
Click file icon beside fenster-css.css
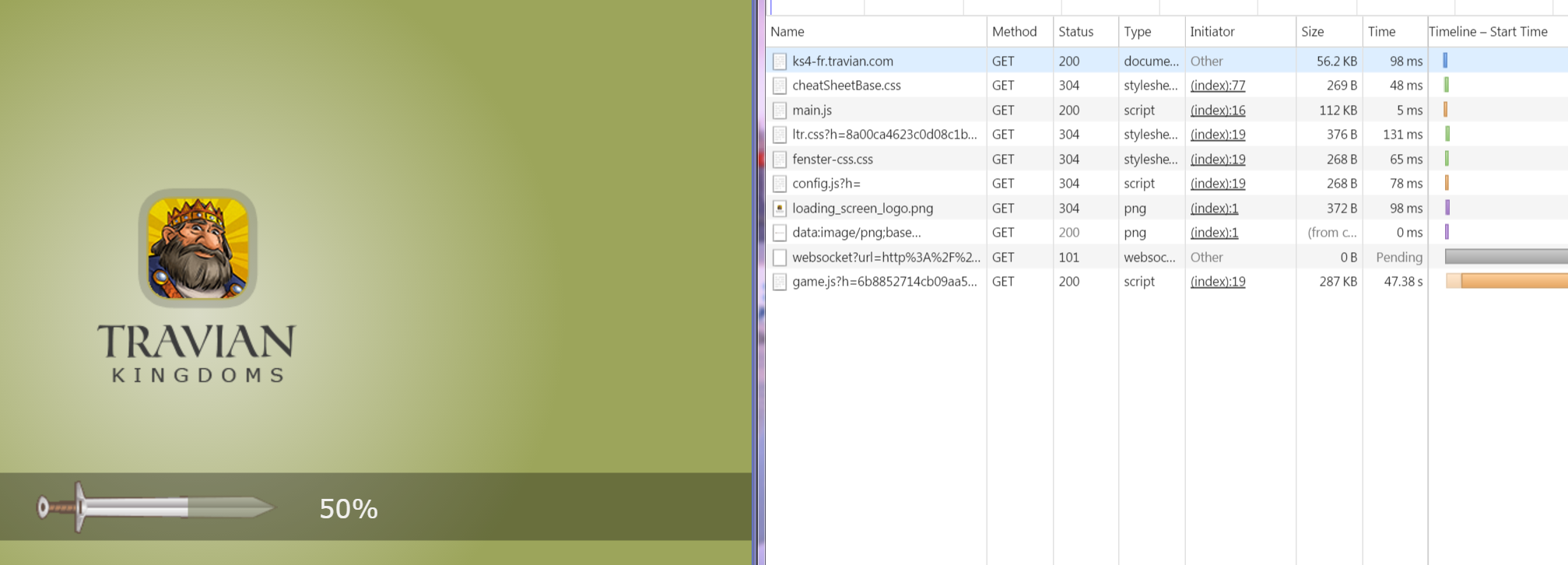tap(779, 159)
